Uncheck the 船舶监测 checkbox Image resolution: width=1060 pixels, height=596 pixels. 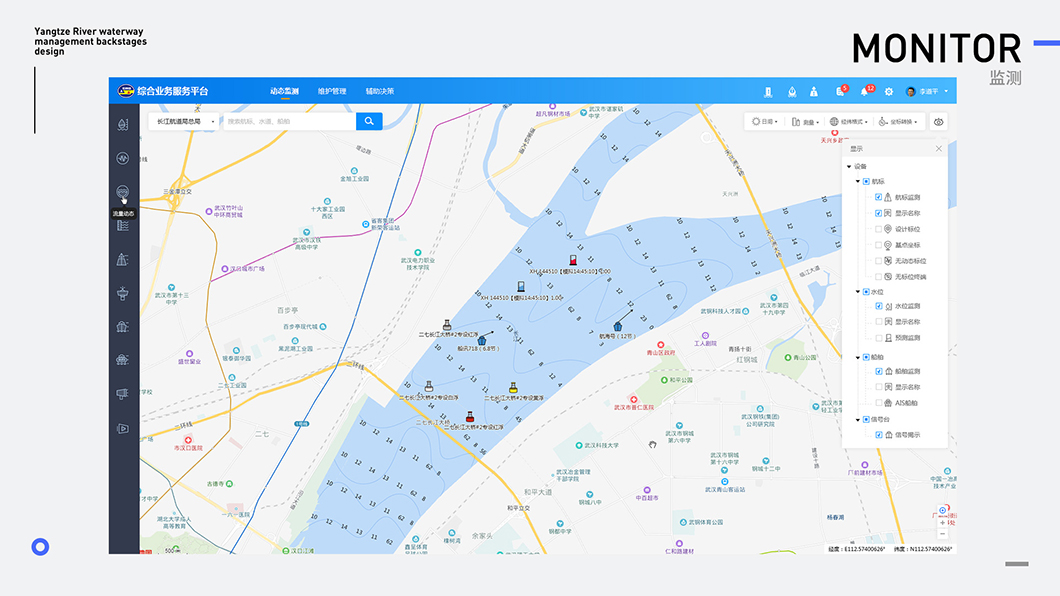tap(879, 371)
